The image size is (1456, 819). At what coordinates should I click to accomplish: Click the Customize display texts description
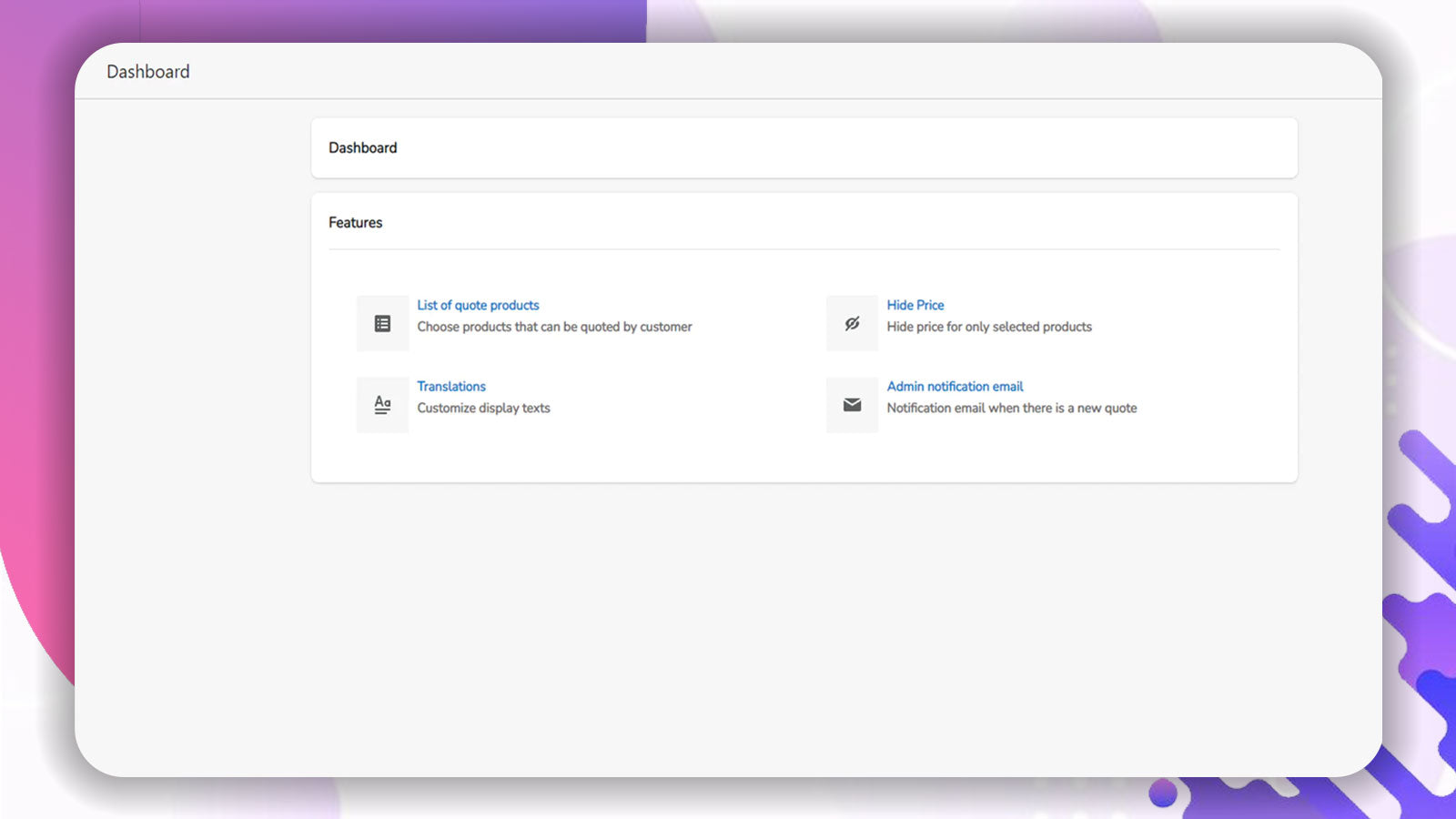pyautogui.click(x=483, y=408)
